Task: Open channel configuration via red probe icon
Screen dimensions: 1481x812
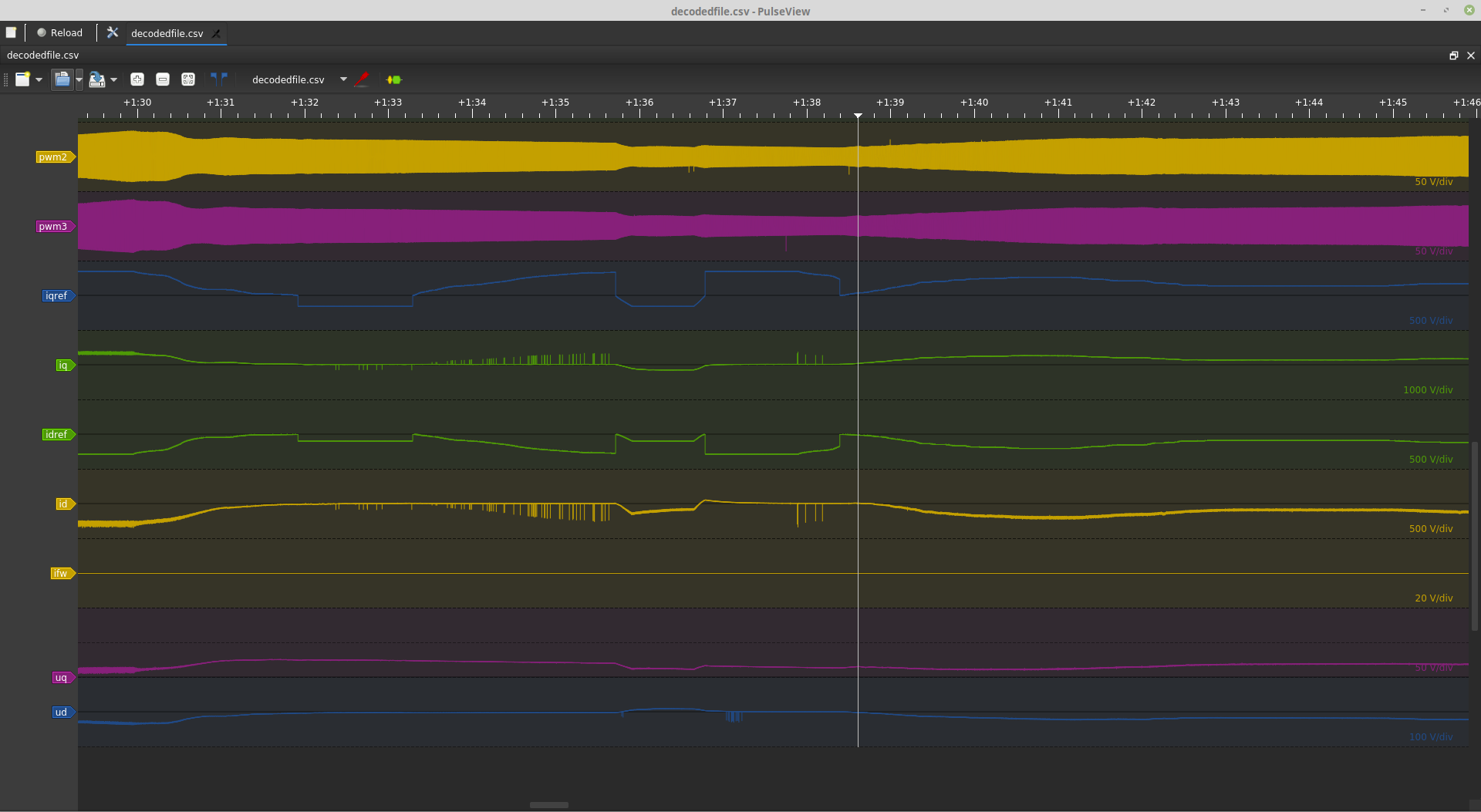Action: tap(362, 79)
